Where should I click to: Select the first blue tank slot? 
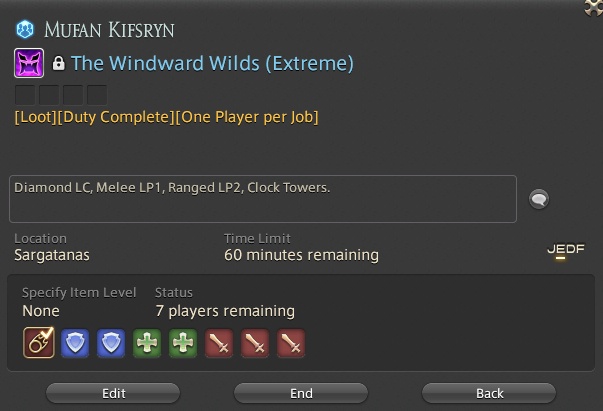pos(75,343)
